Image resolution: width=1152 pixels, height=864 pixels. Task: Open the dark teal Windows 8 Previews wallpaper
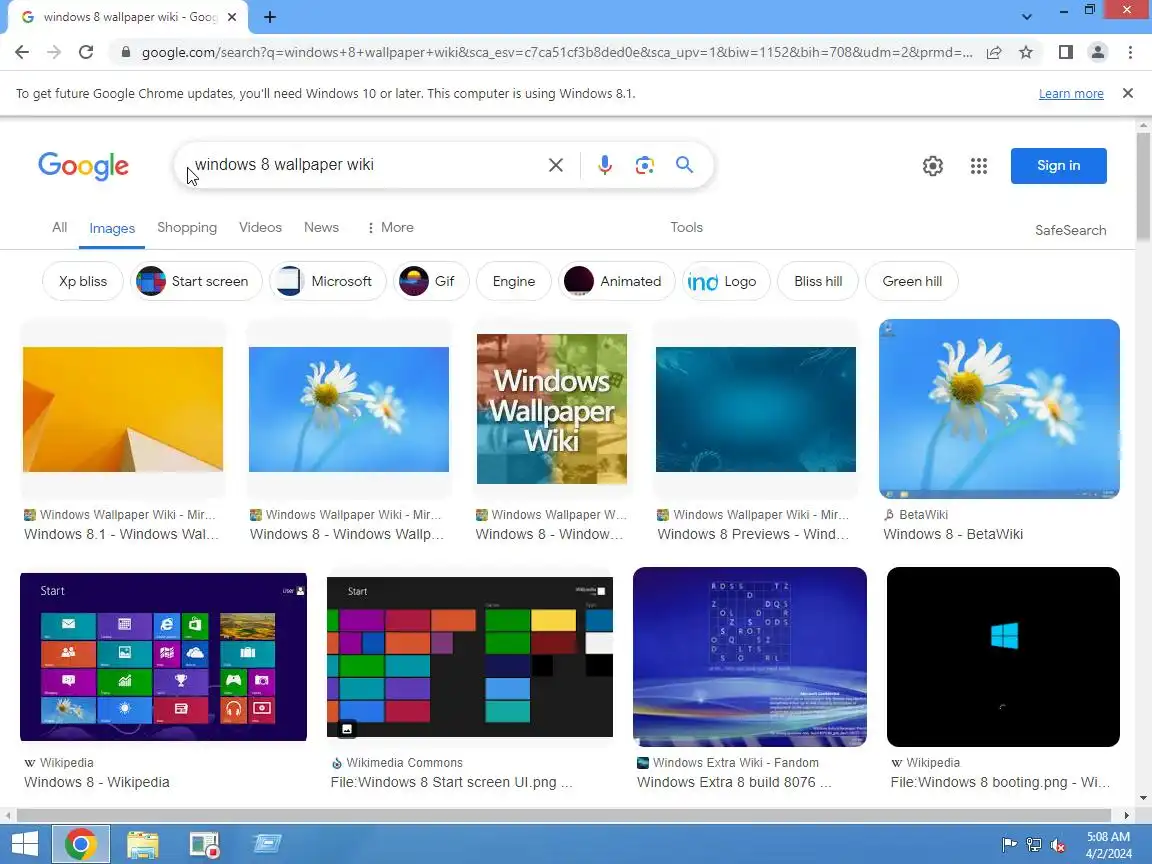point(755,409)
